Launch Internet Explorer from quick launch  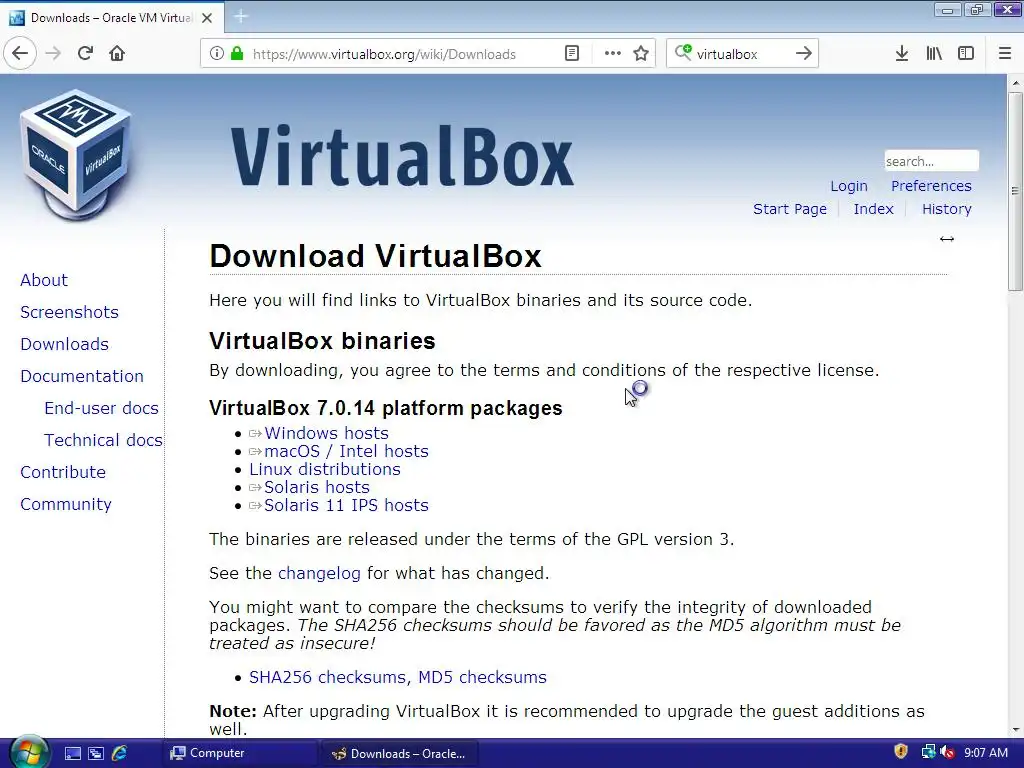(x=120, y=753)
